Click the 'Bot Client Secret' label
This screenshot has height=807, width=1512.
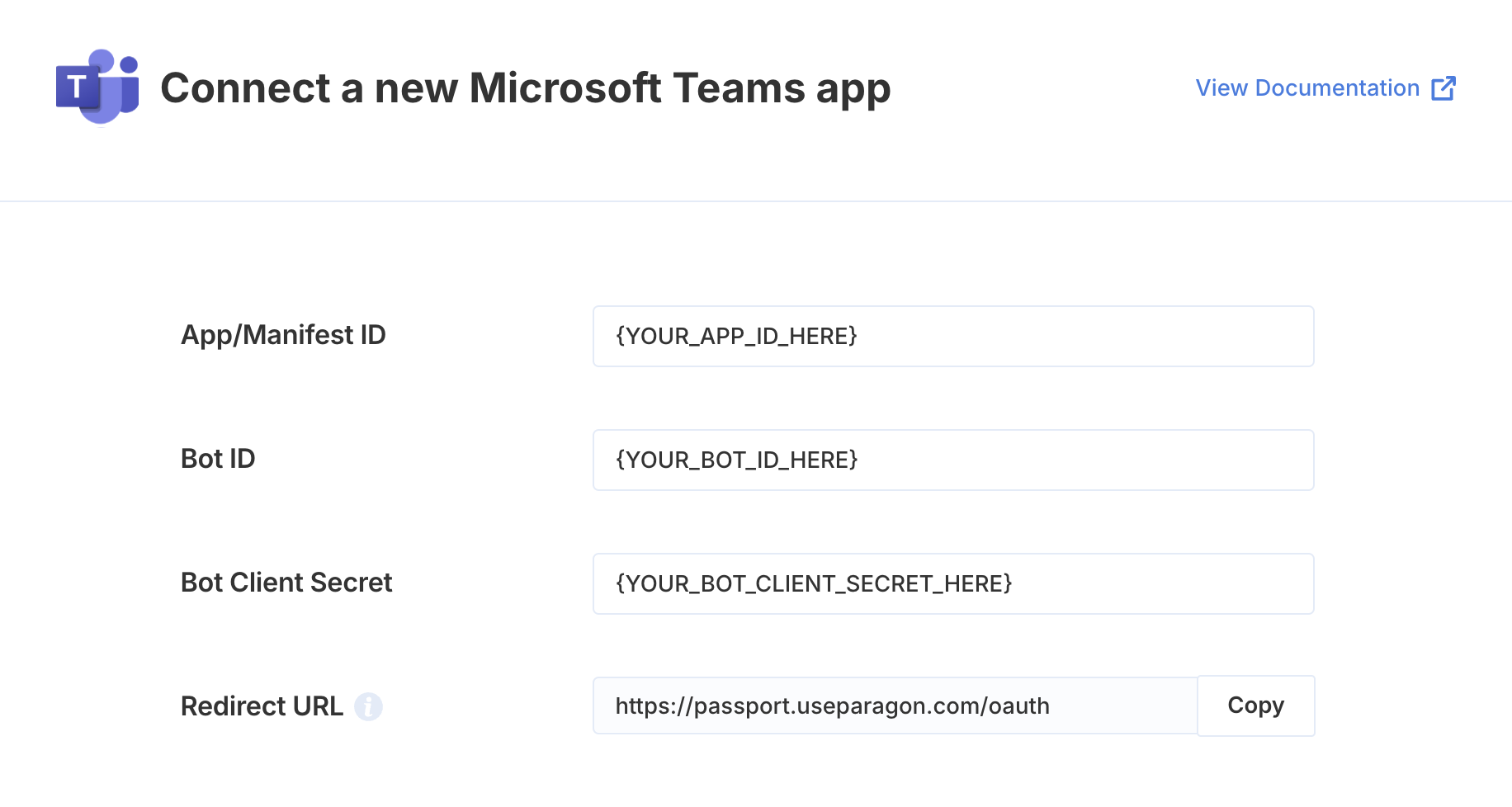(286, 583)
